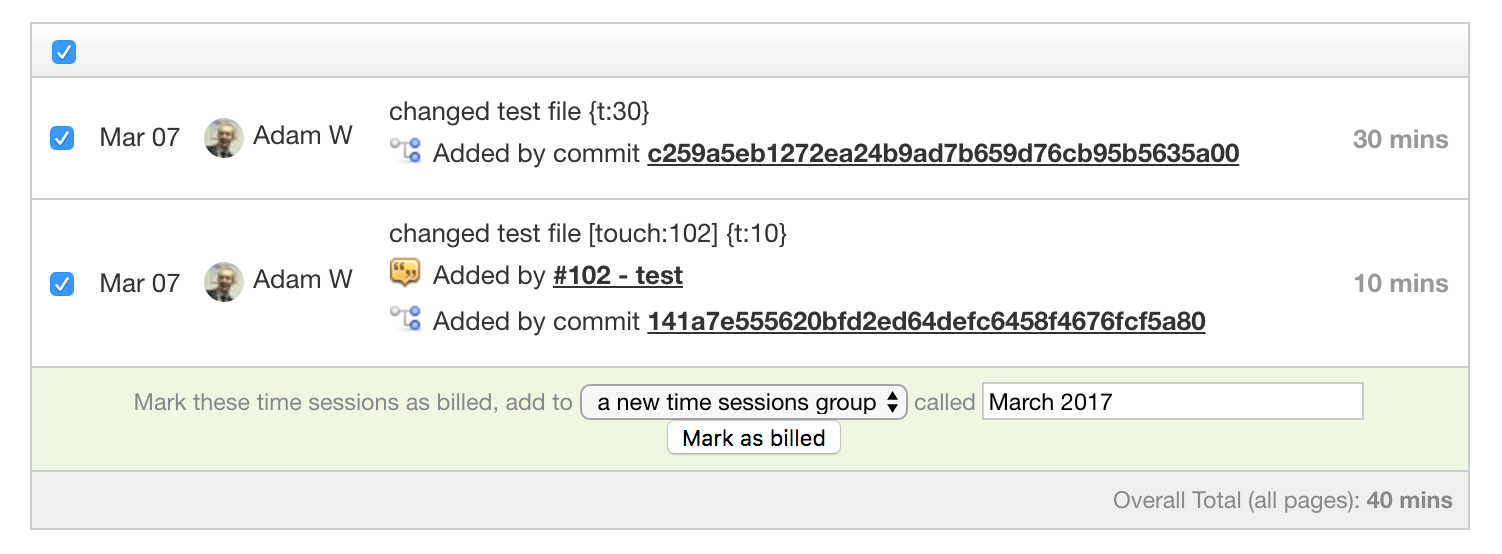Click commit icon beside c259a5eb commit hash
Screen dimensions: 1502x554
point(405,152)
